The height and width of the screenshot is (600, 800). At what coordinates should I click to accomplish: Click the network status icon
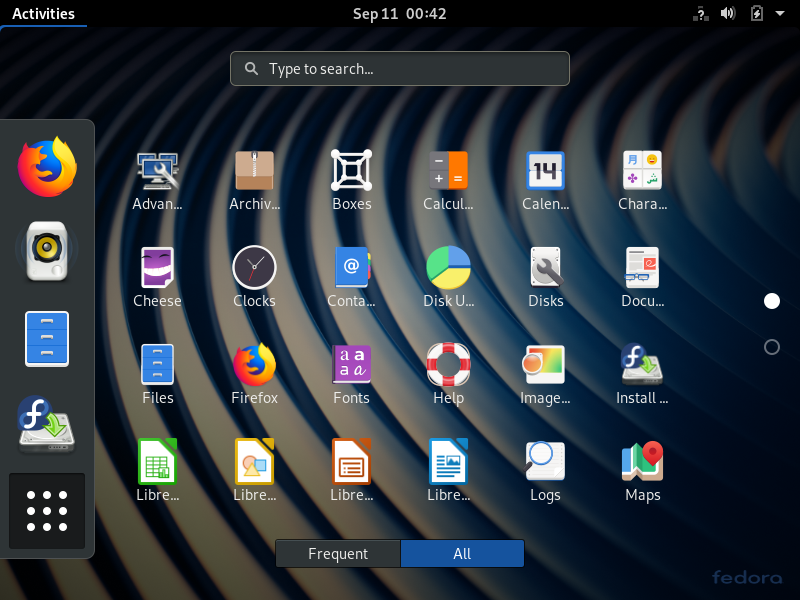701,13
